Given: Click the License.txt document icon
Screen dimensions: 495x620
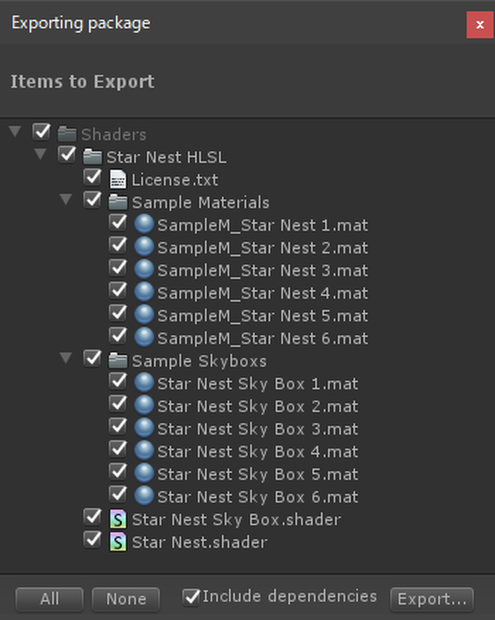Looking at the screenshot, I should 118,180.
